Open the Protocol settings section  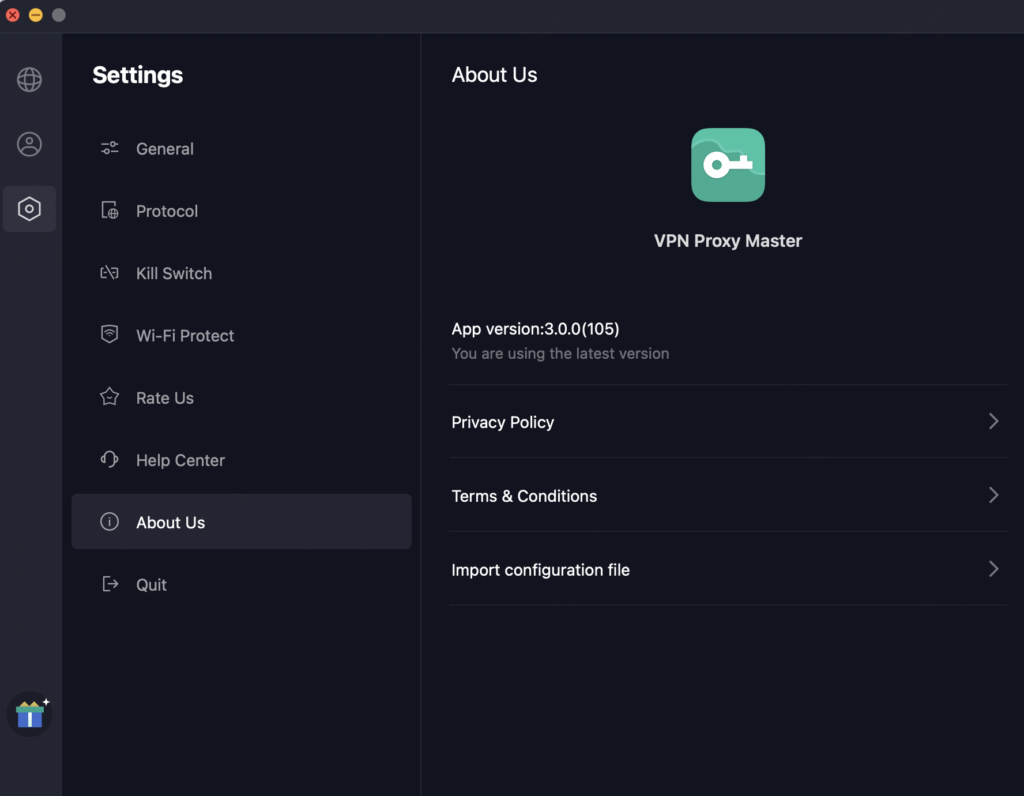(167, 211)
